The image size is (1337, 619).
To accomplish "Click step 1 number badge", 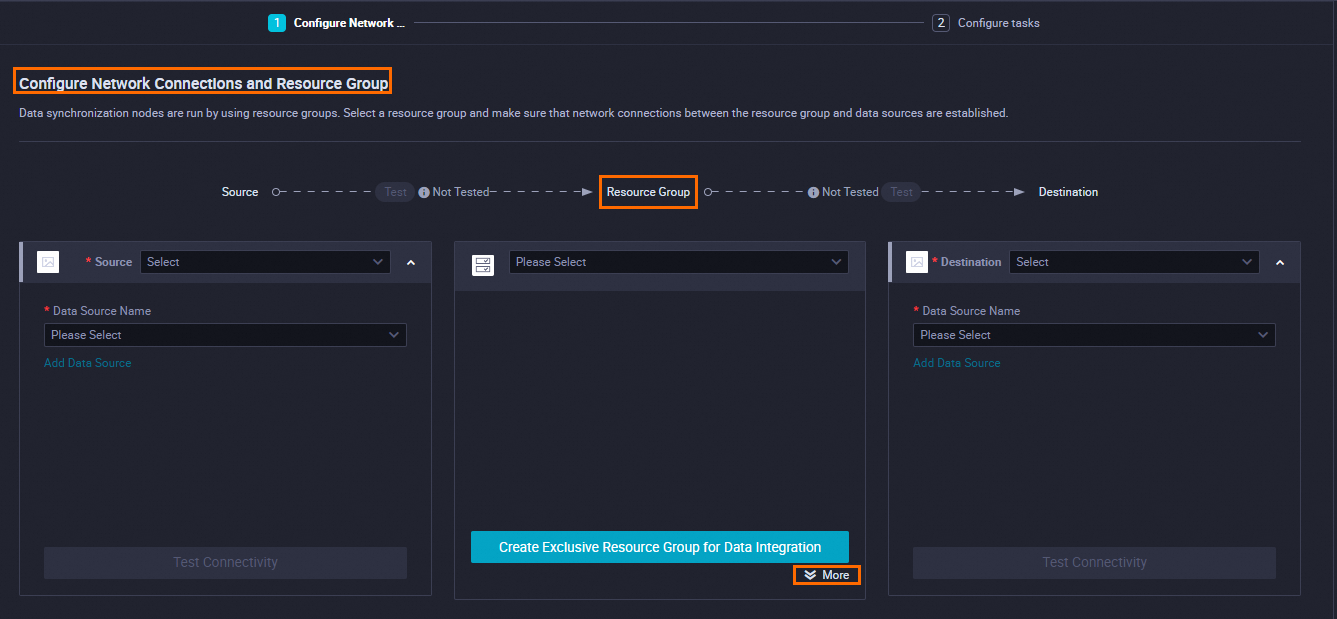I will 277,23.
